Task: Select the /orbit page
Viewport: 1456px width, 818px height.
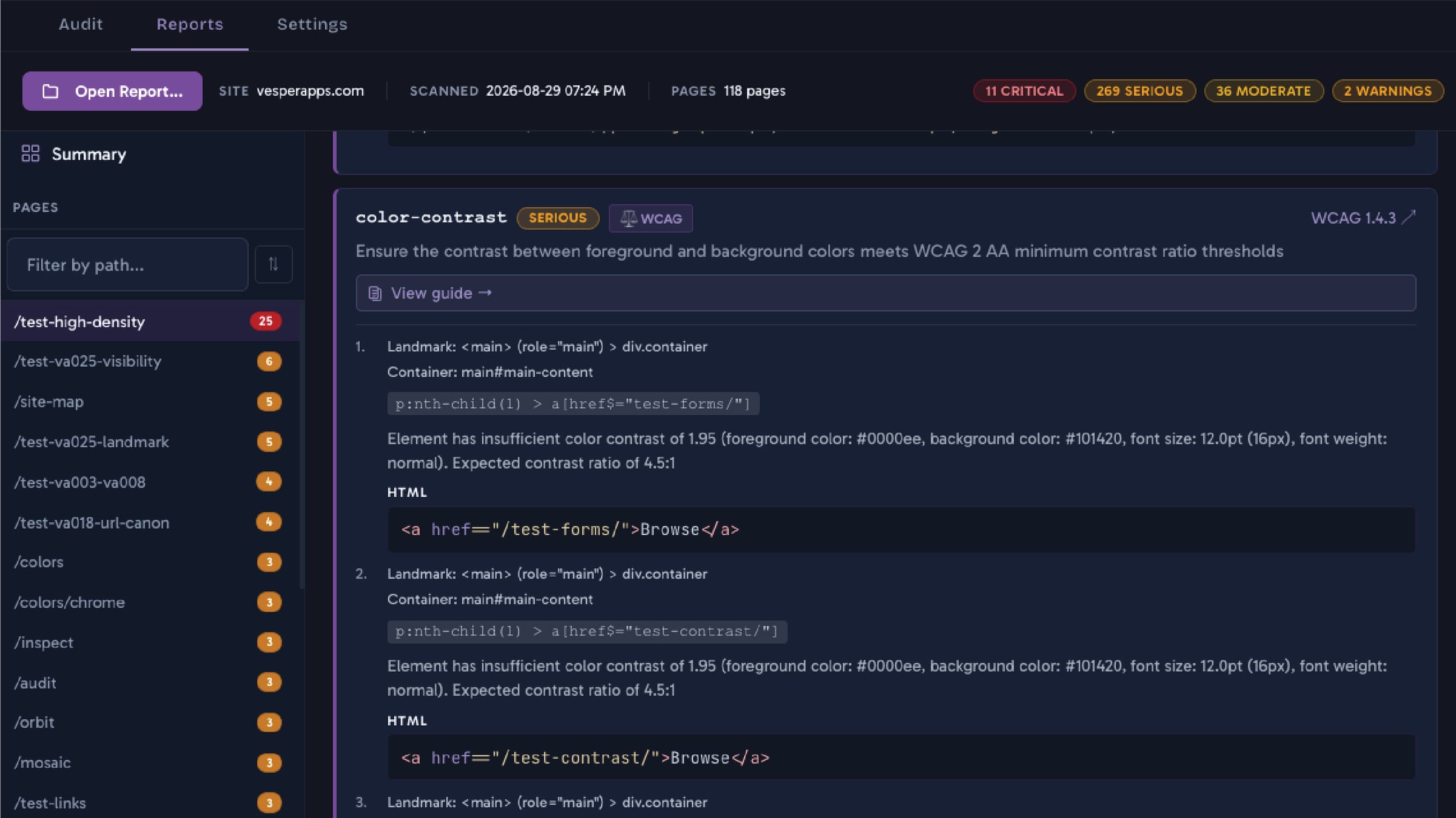Action: coord(150,722)
